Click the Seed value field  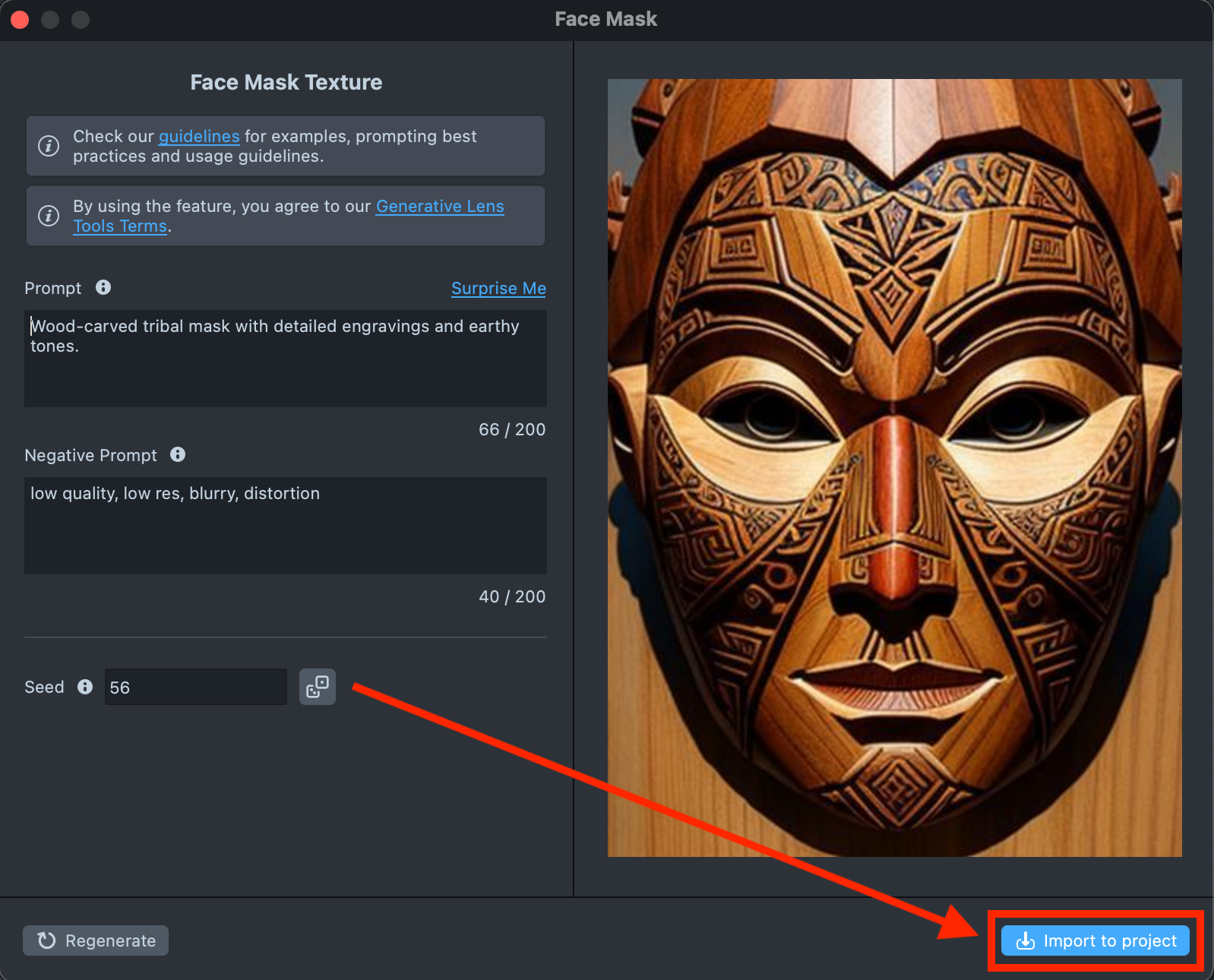click(196, 687)
